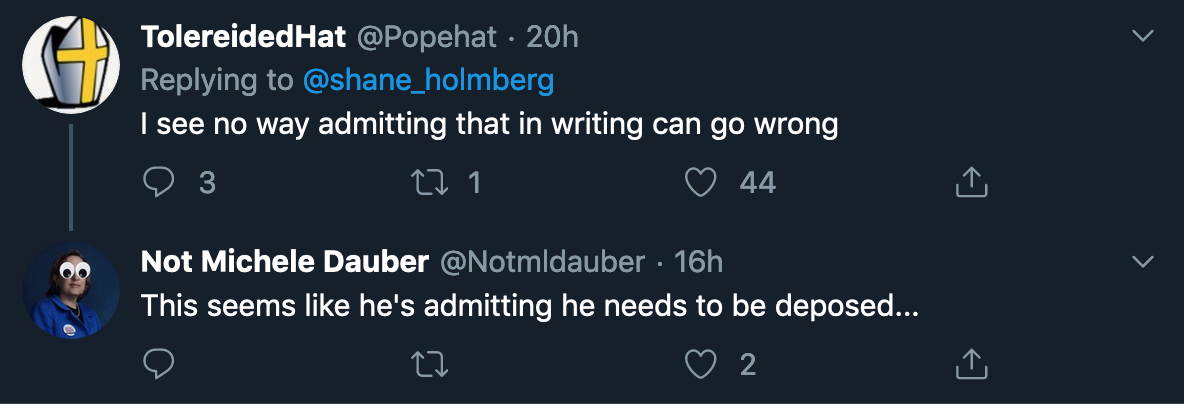Open the 20h timestamp permalink
This screenshot has height=404, width=1184.
tap(552, 36)
